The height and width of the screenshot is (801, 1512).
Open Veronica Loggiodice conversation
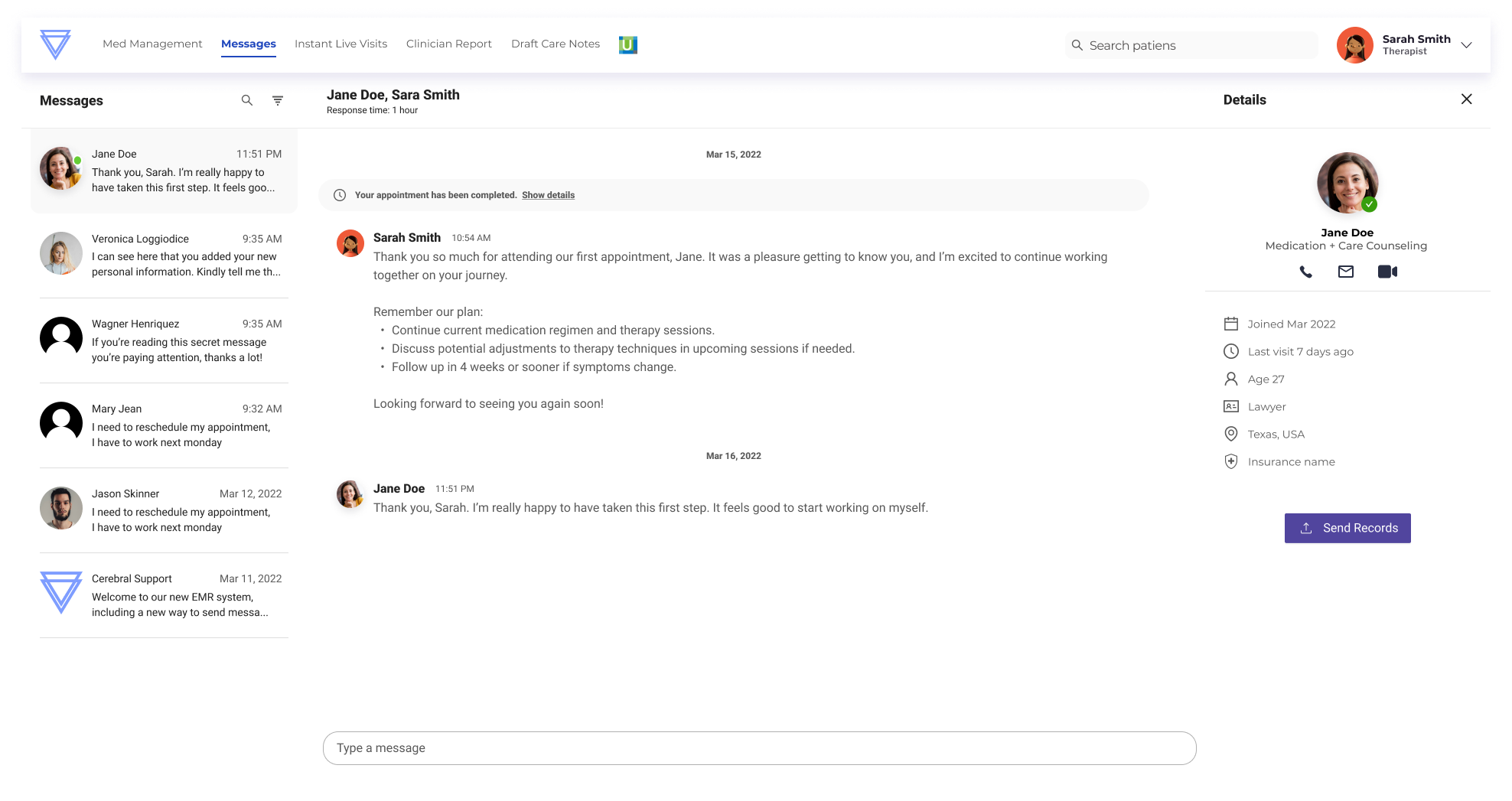point(164,256)
